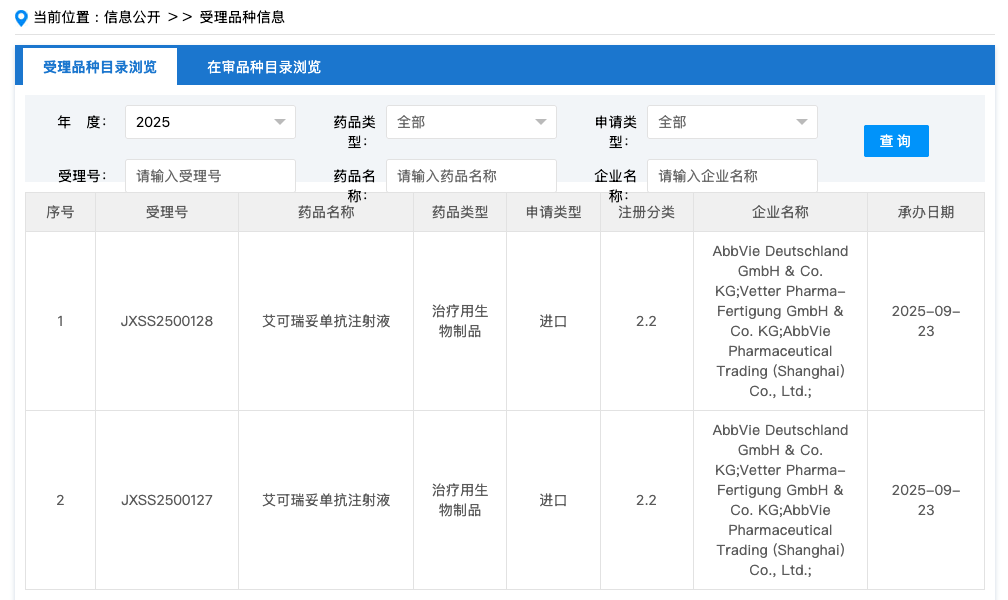The width and height of the screenshot is (1008, 600).
Task: Click acceptance number JXSS2500128
Action: [167, 321]
